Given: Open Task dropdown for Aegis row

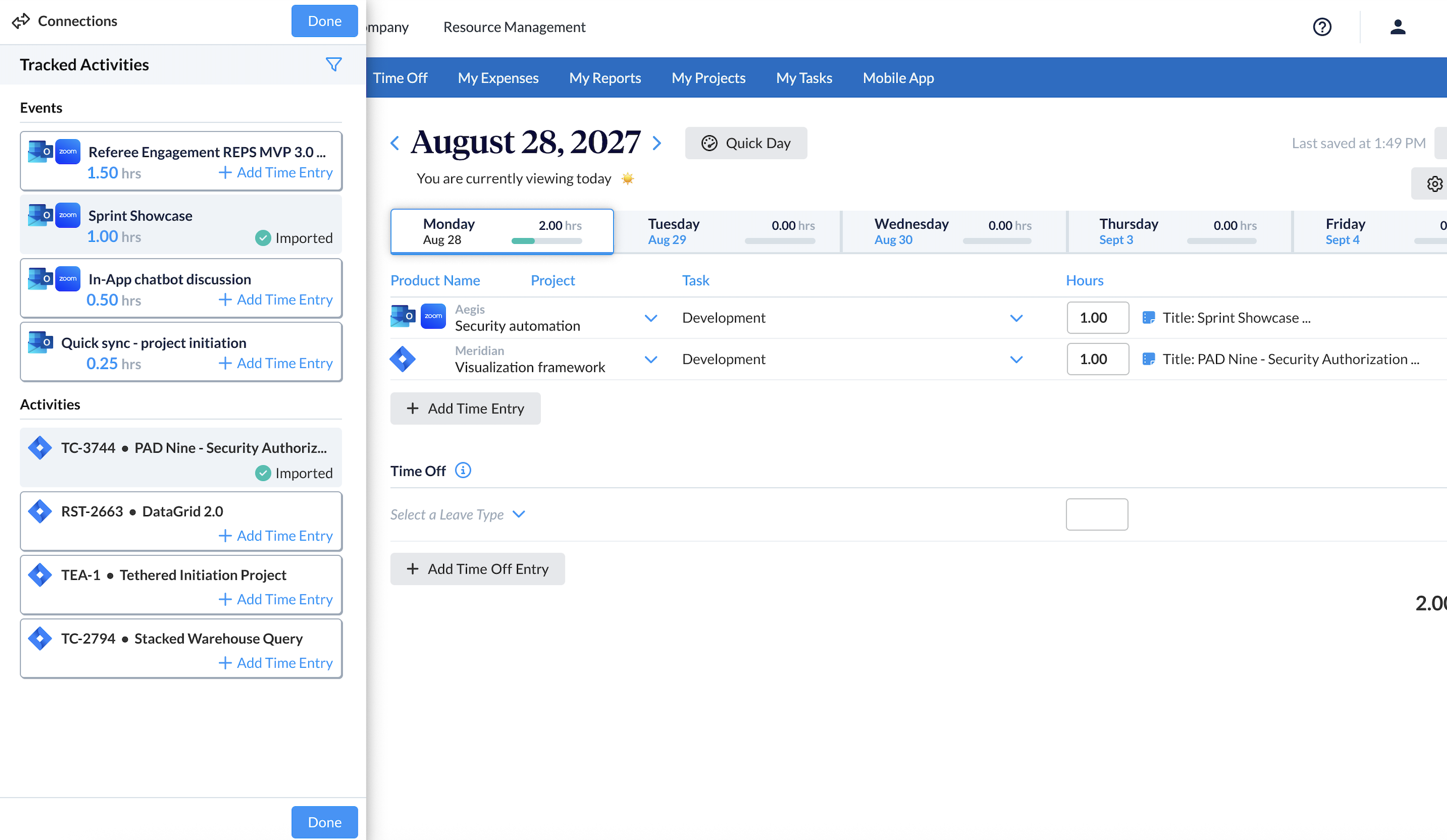Looking at the screenshot, I should (x=1016, y=318).
